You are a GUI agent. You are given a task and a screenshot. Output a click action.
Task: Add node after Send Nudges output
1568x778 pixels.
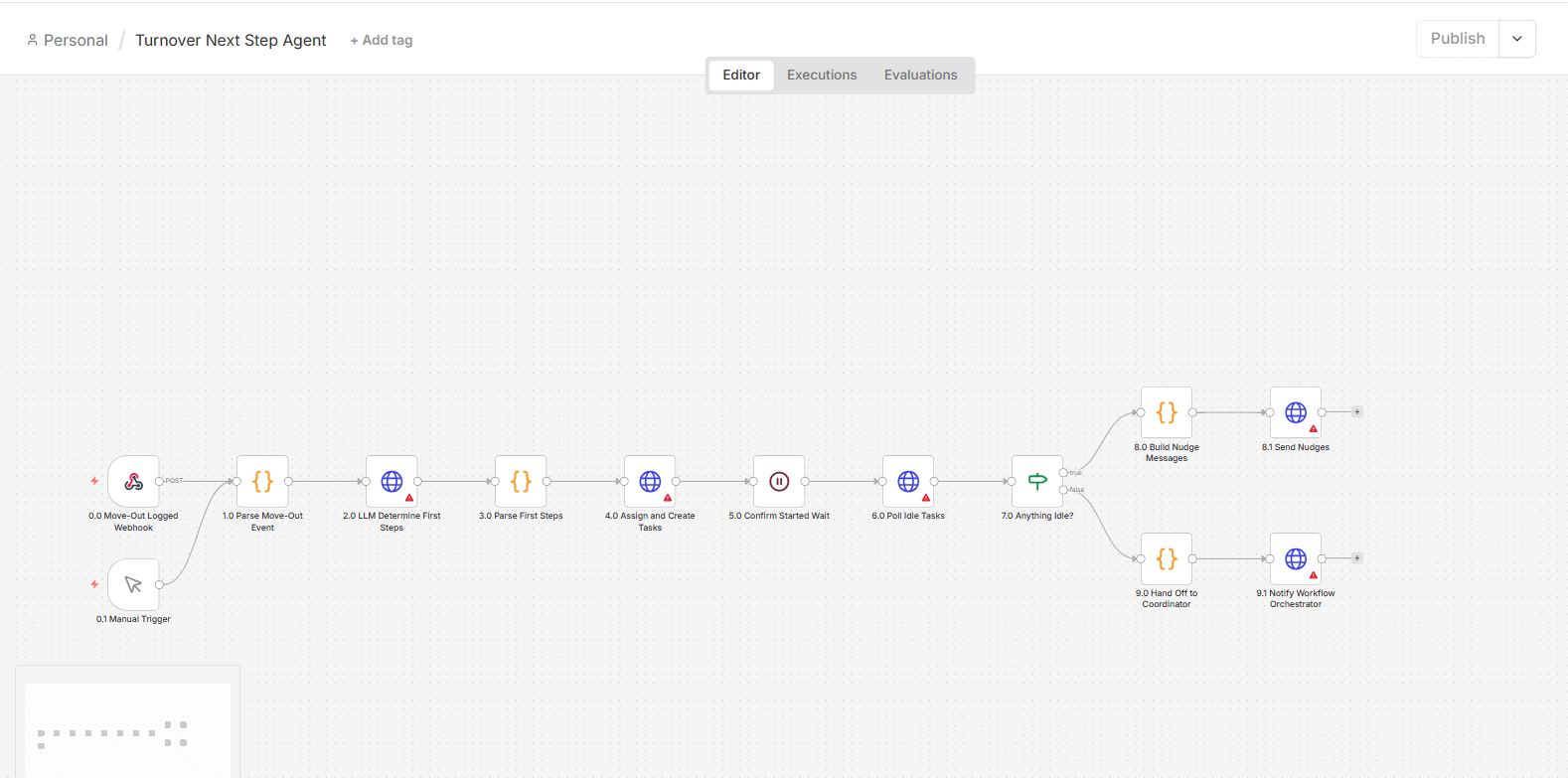click(1357, 411)
